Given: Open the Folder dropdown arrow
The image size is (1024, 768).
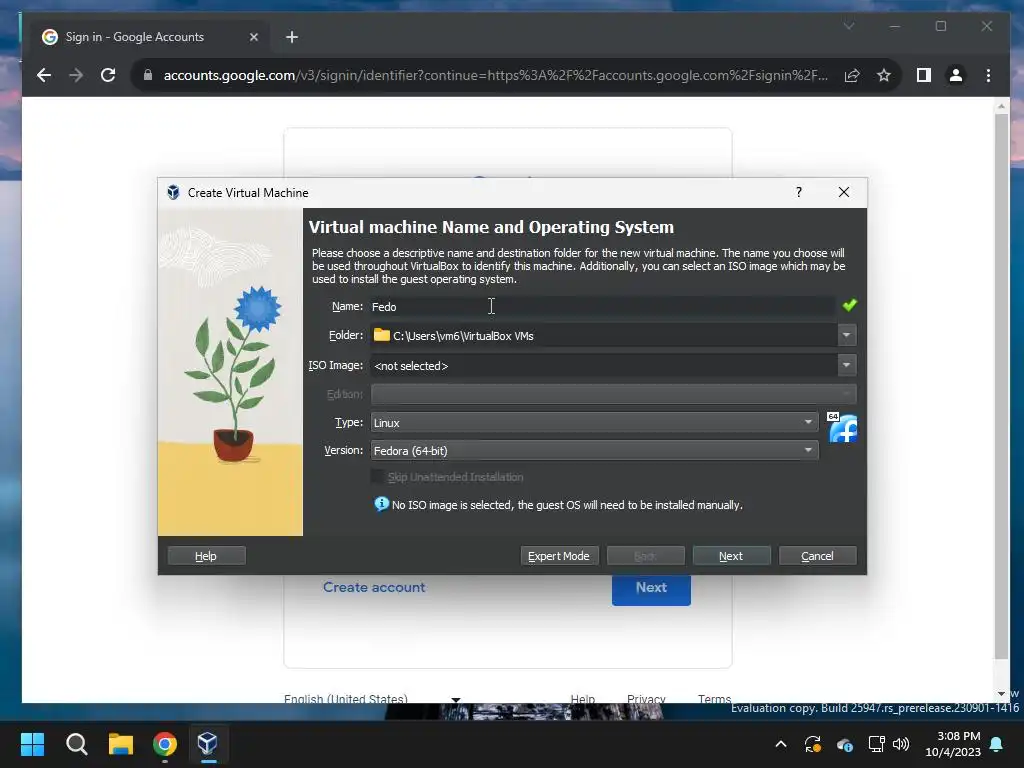Looking at the screenshot, I should 846,335.
